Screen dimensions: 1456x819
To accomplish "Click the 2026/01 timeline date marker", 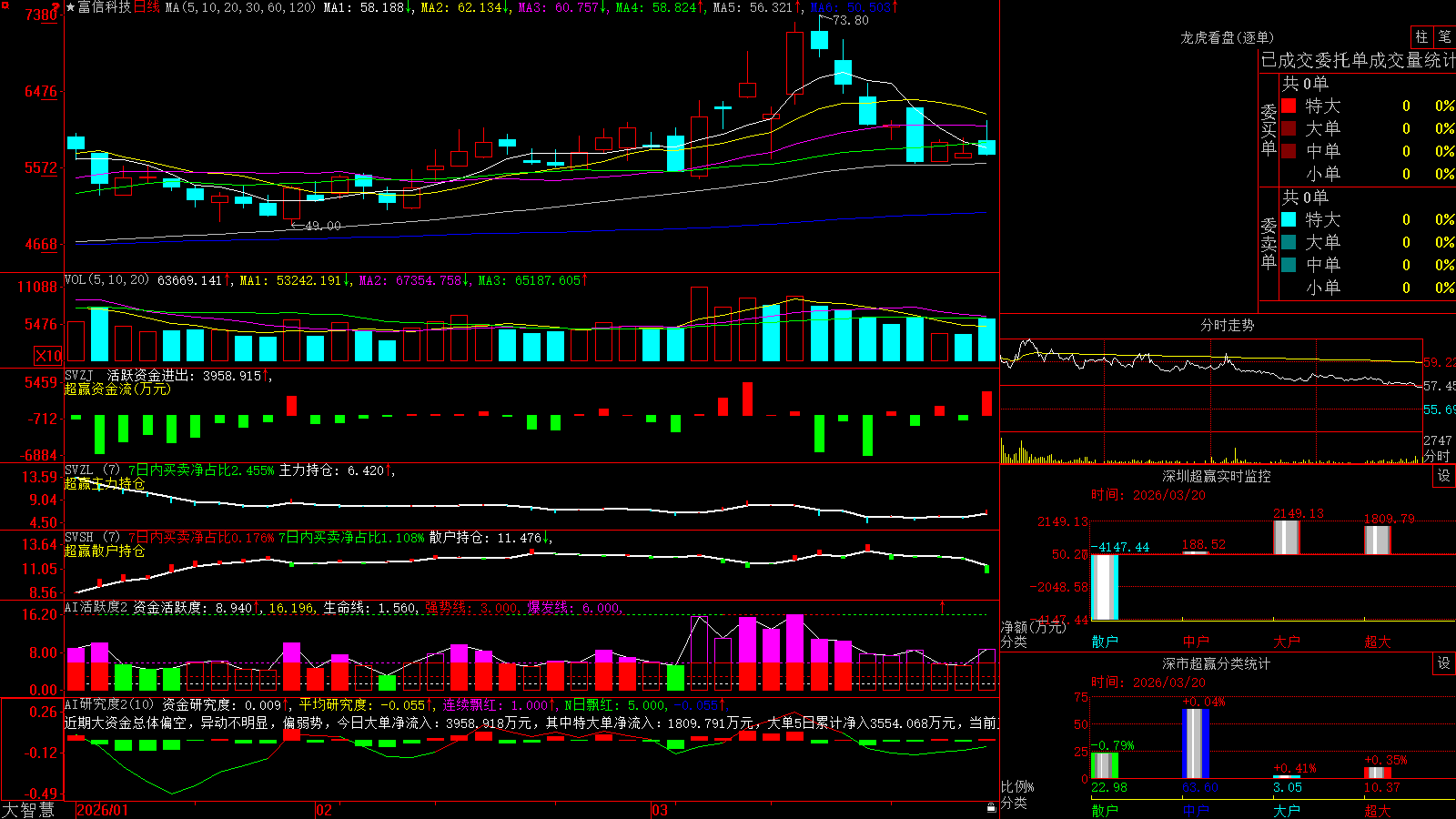I will 103,810.
